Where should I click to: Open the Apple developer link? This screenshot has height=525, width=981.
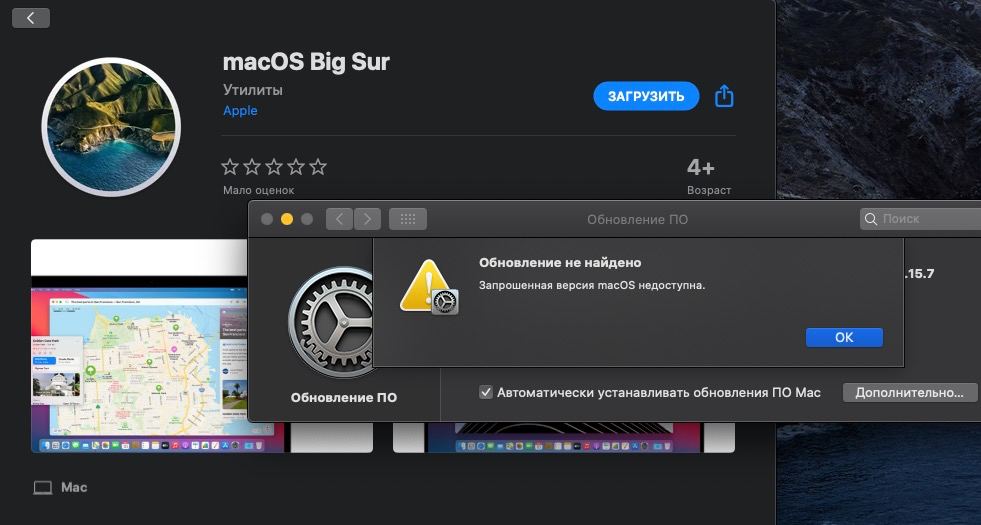coord(240,111)
